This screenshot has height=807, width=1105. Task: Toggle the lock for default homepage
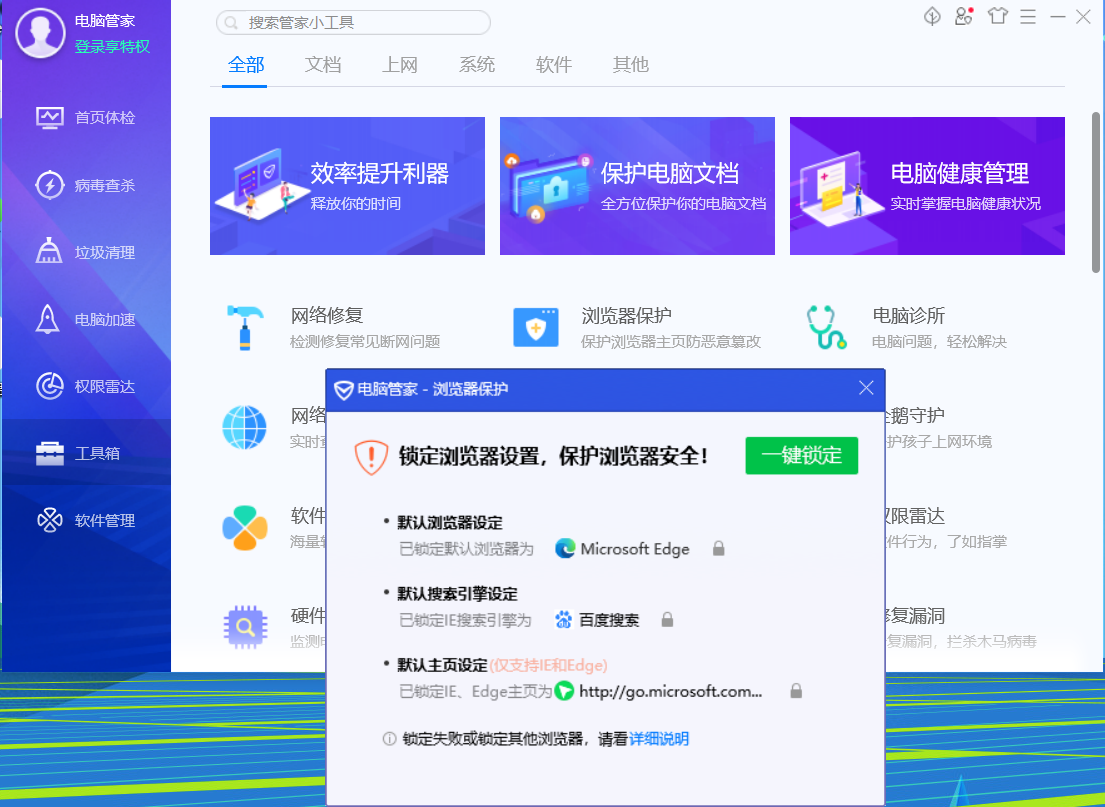(796, 691)
